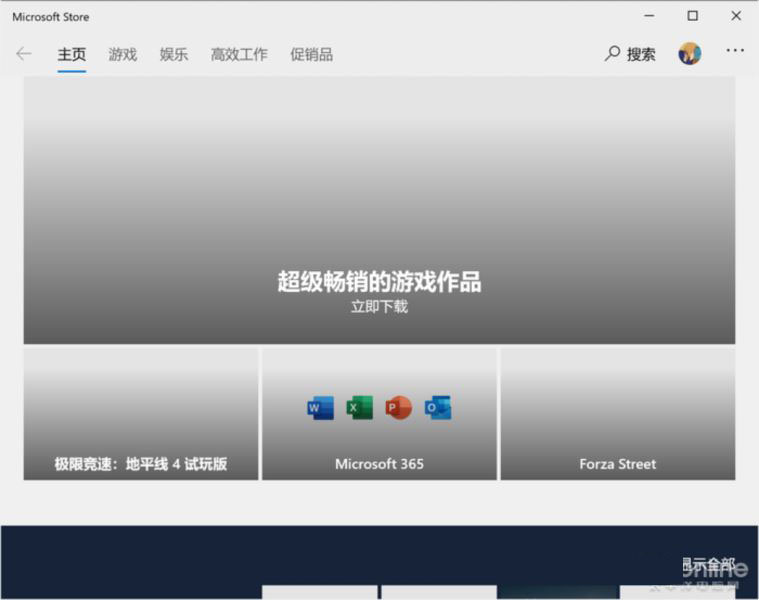The image size is (759, 600).
Task: Maximize the Microsoft Store window
Action: [x=693, y=16]
